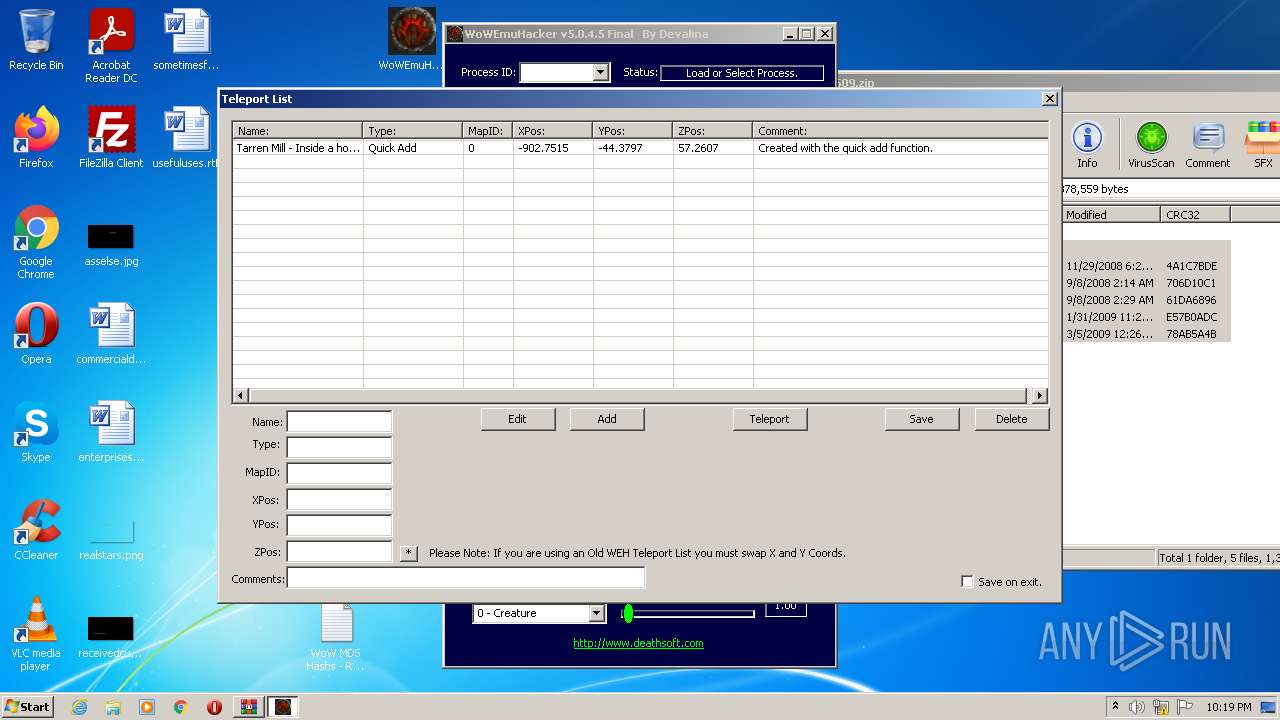Open Windows Media Player taskbar icon
1280x720 pixels.
pos(147,707)
